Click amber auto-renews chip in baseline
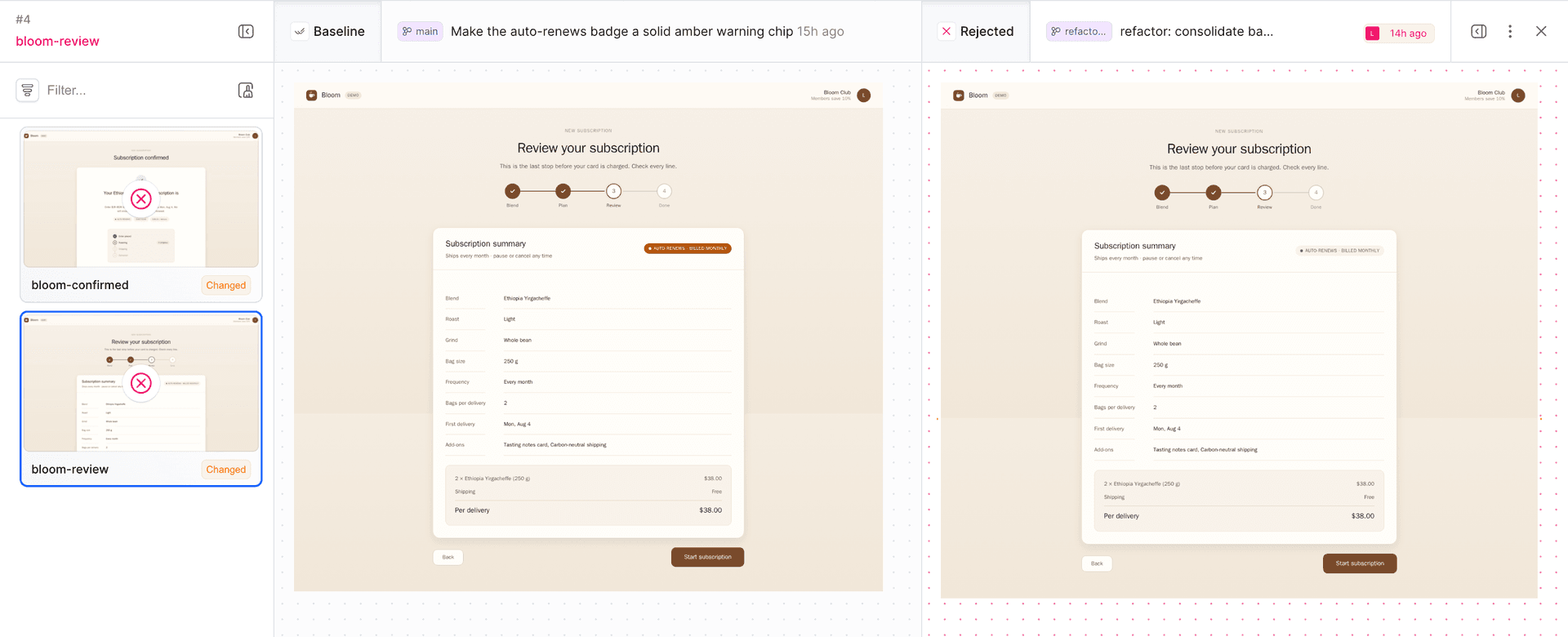The image size is (1568, 637). click(688, 248)
